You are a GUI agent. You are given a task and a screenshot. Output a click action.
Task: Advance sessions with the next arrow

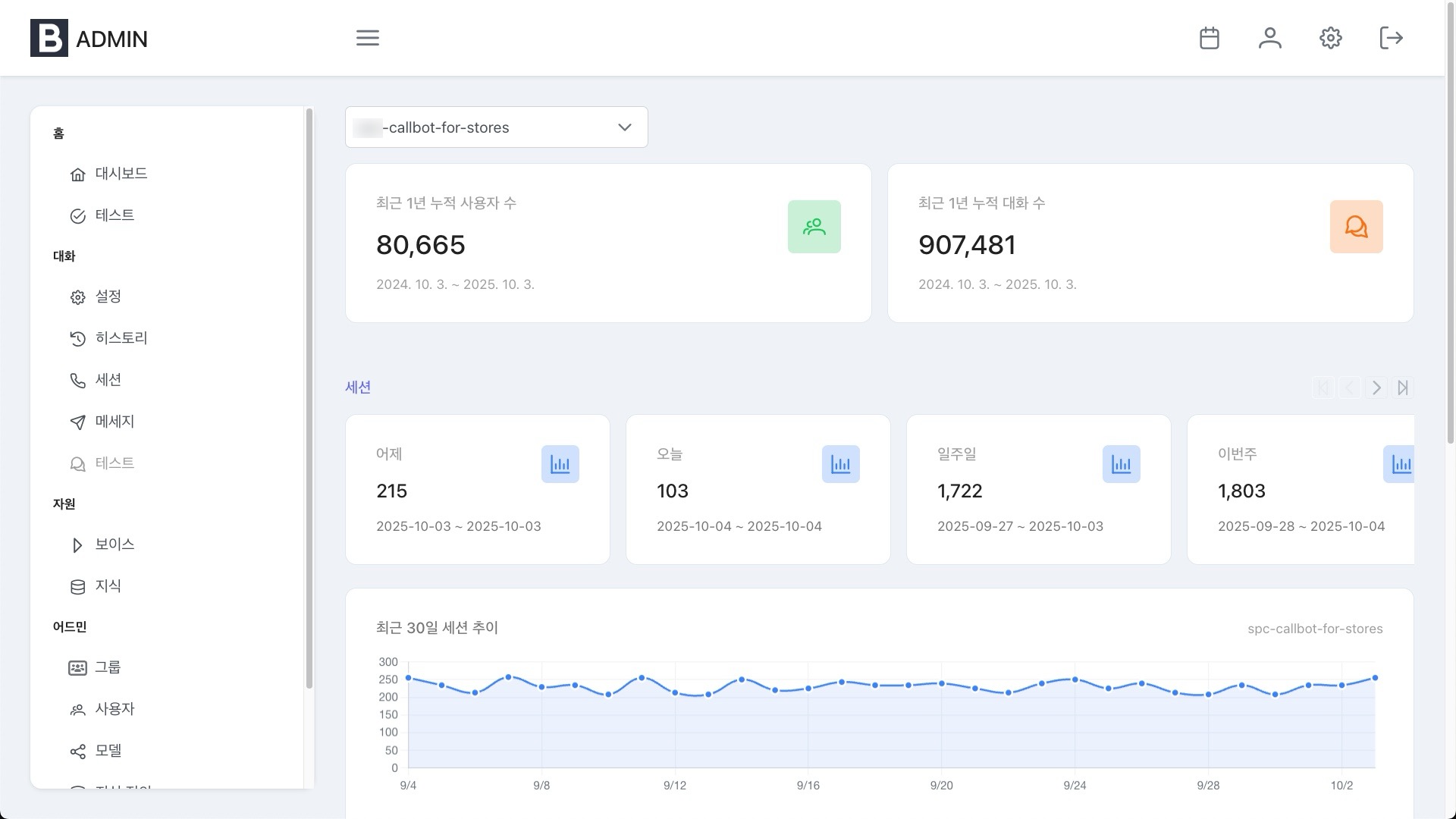tap(1376, 388)
